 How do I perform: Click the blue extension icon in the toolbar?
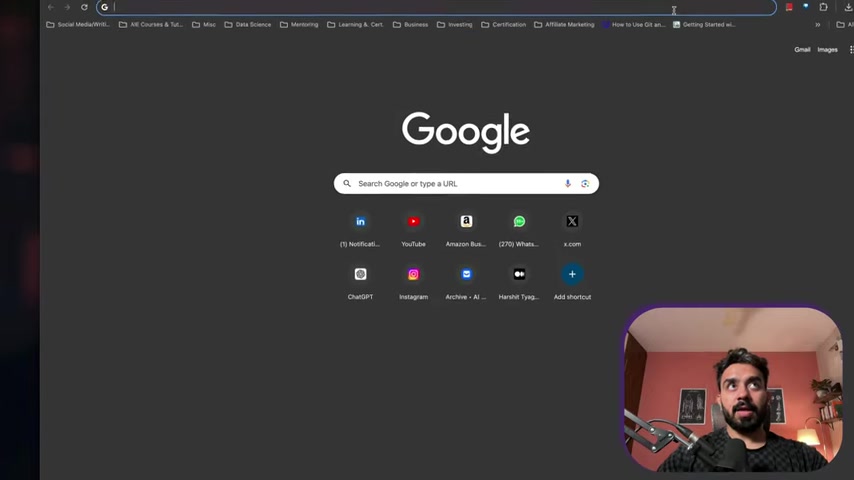pos(806,7)
